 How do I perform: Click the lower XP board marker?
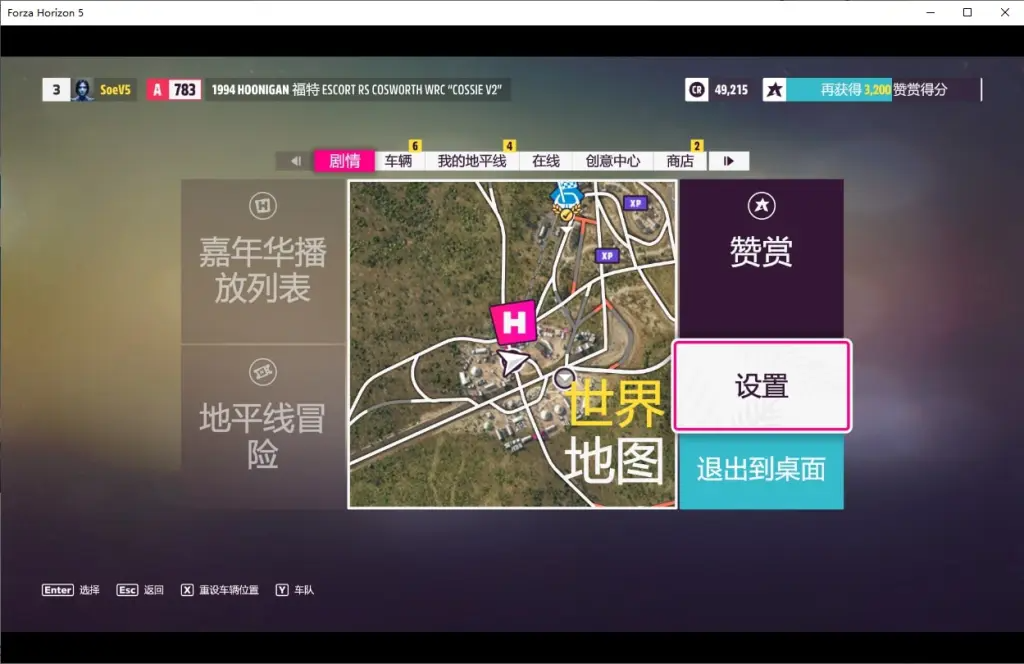click(607, 256)
